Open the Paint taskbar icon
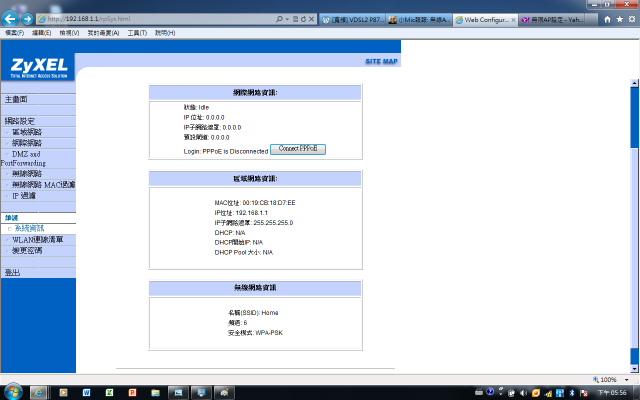The width and height of the screenshot is (640, 400). 224,393
